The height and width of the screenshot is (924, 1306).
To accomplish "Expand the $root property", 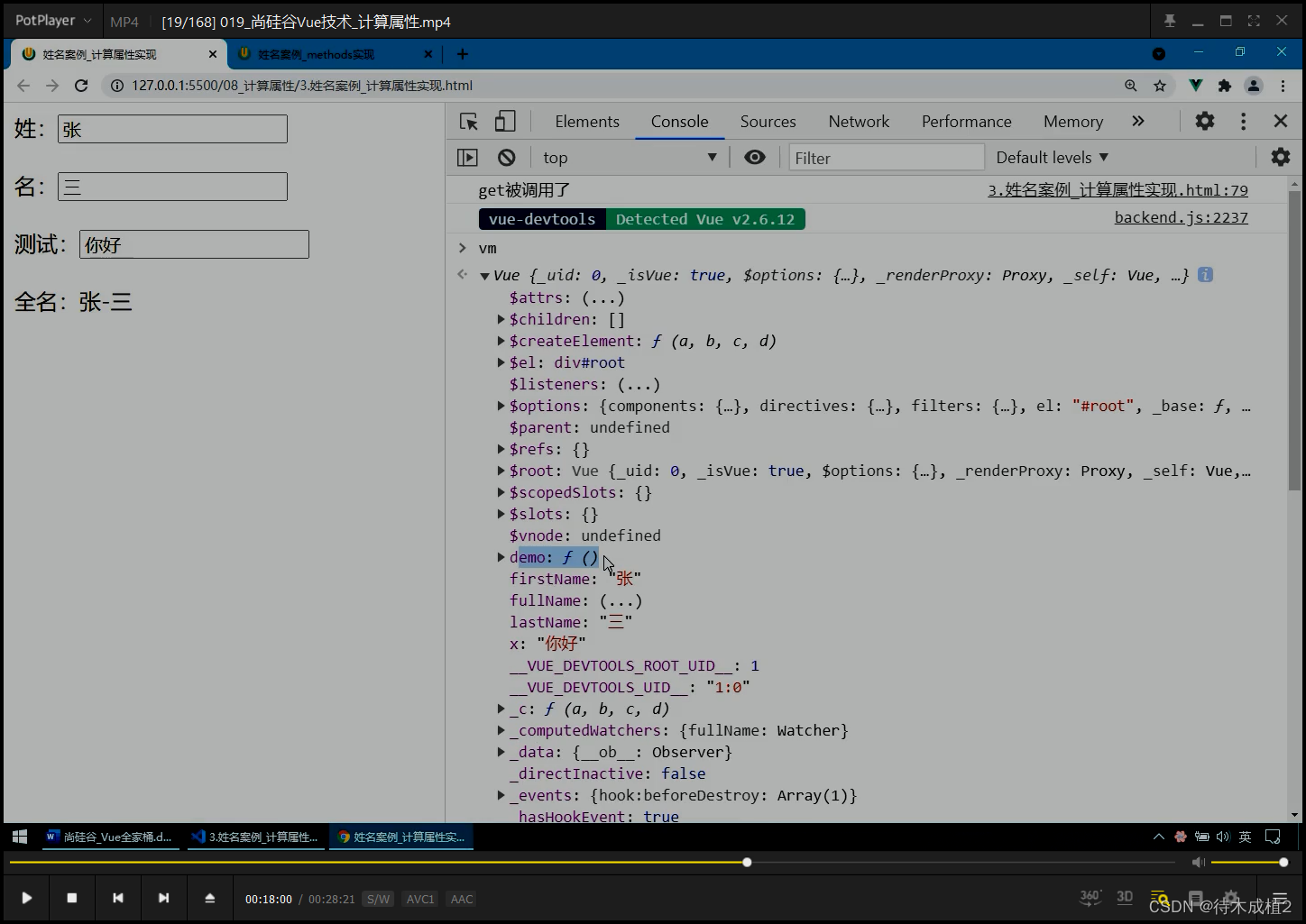I will (x=501, y=471).
